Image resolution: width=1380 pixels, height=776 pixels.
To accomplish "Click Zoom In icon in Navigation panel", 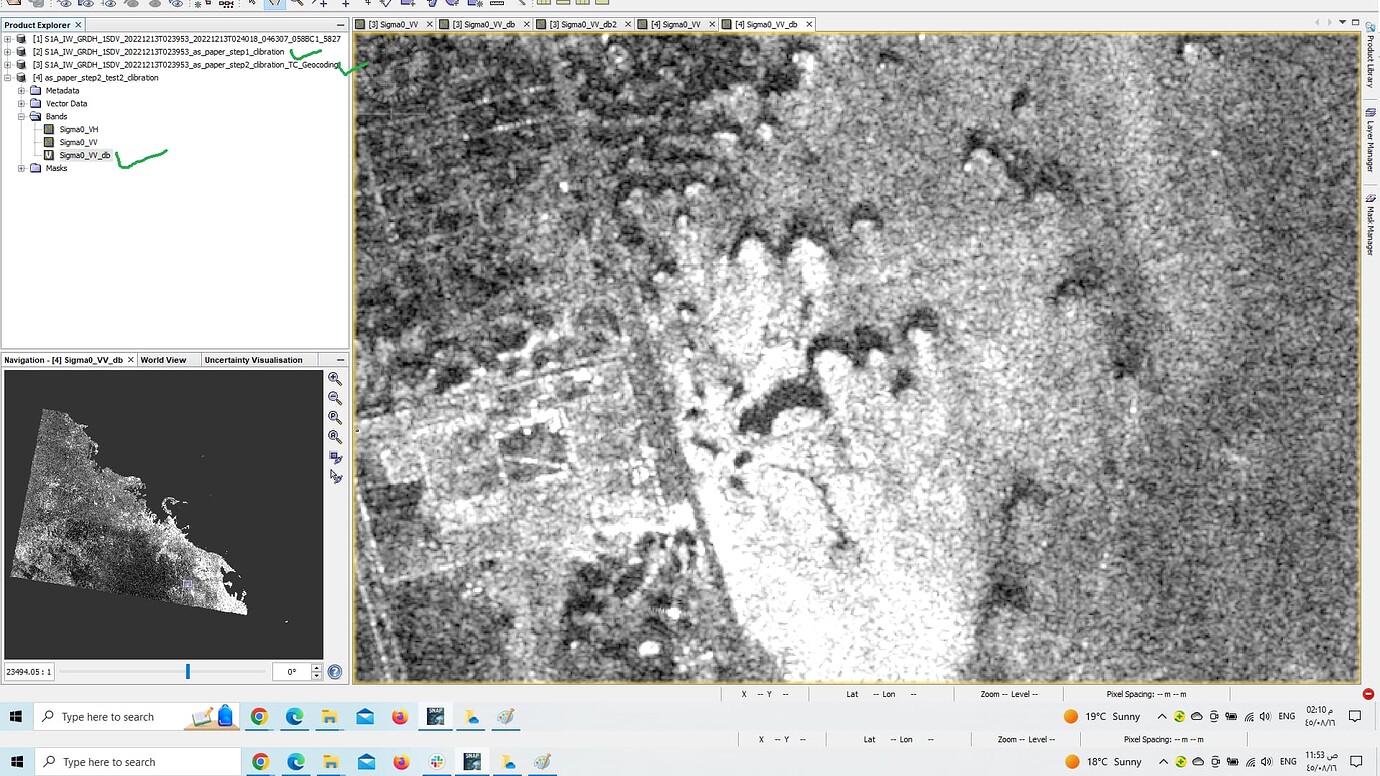I will pos(335,379).
